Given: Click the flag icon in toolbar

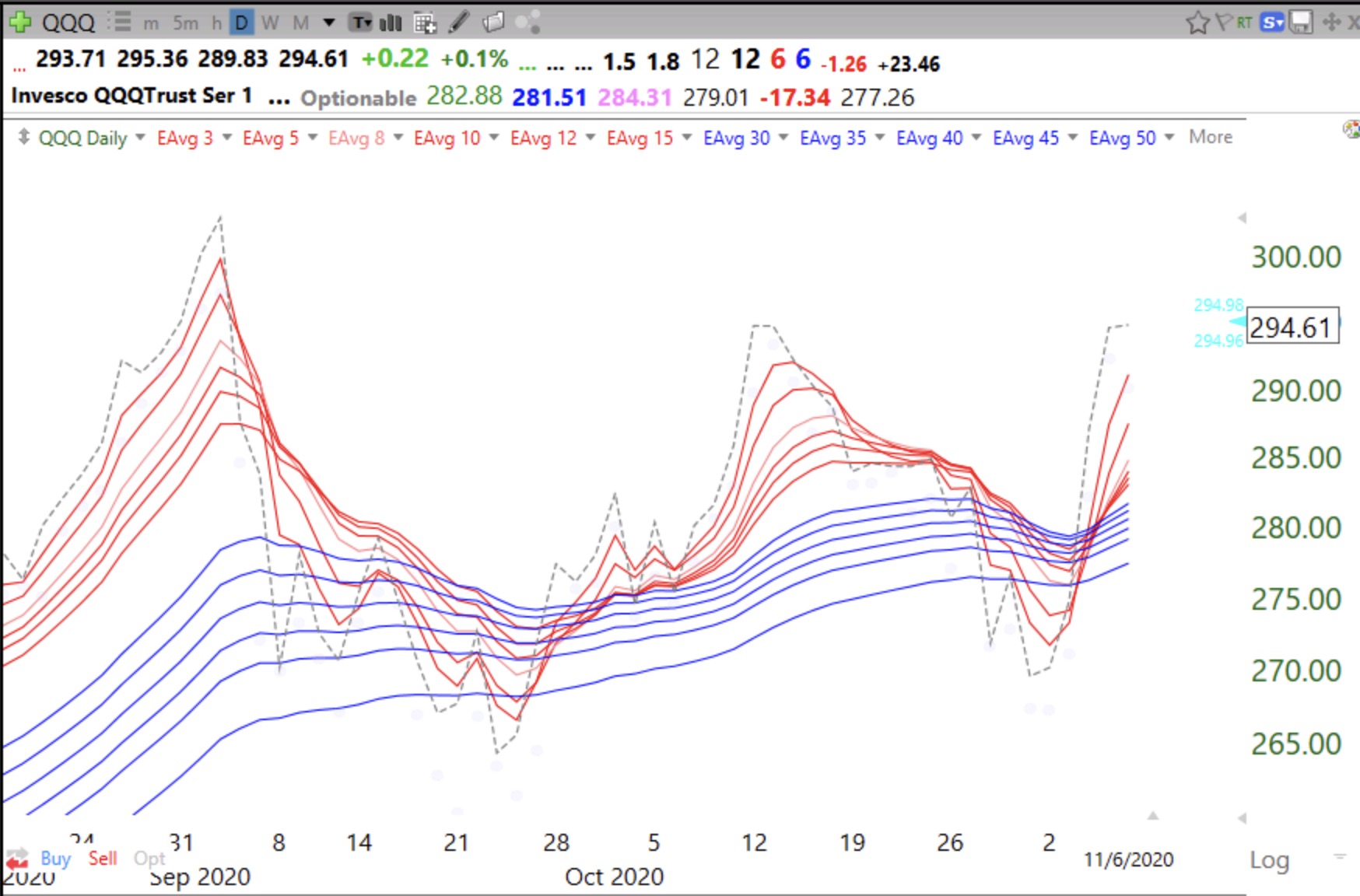Looking at the screenshot, I should click(1224, 22).
